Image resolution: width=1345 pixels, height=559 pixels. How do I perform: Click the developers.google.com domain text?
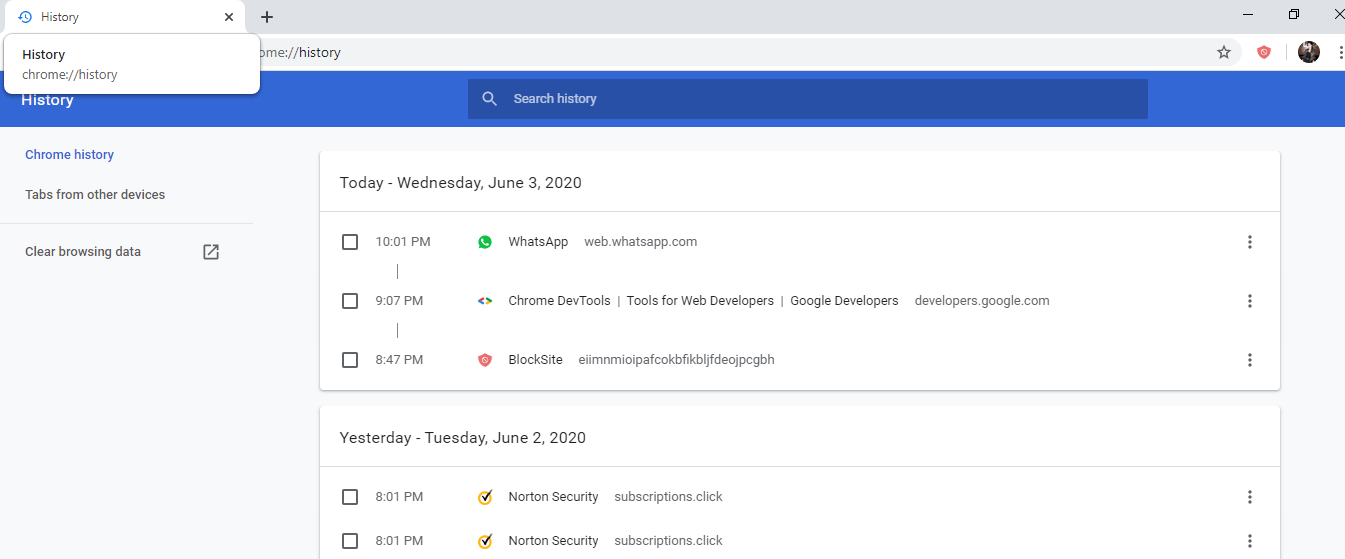click(982, 301)
